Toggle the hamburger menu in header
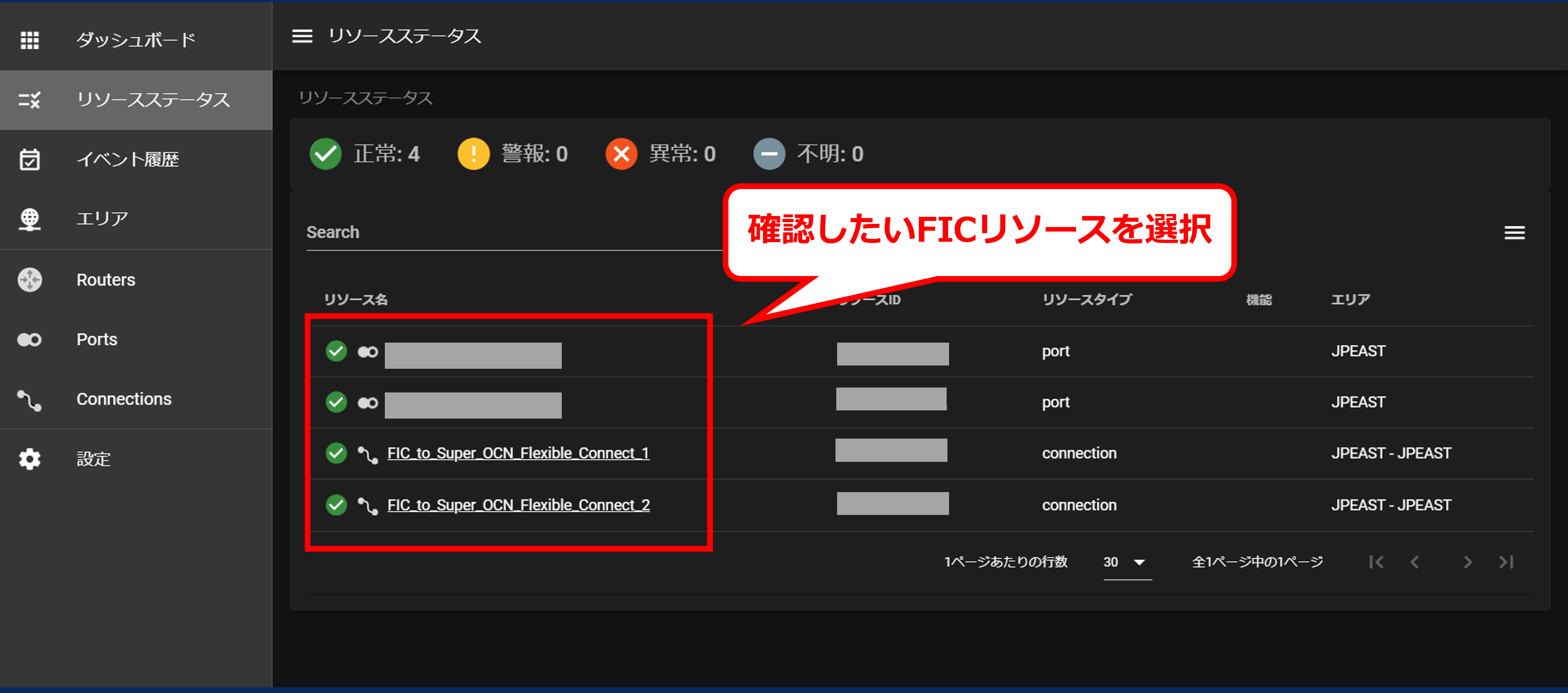The image size is (1568, 693). [302, 36]
